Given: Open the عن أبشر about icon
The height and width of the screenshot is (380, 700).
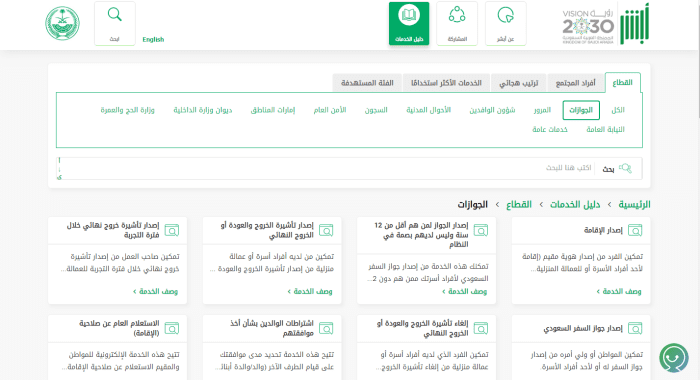Looking at the screenshot, I should click(x=505, y=23).
